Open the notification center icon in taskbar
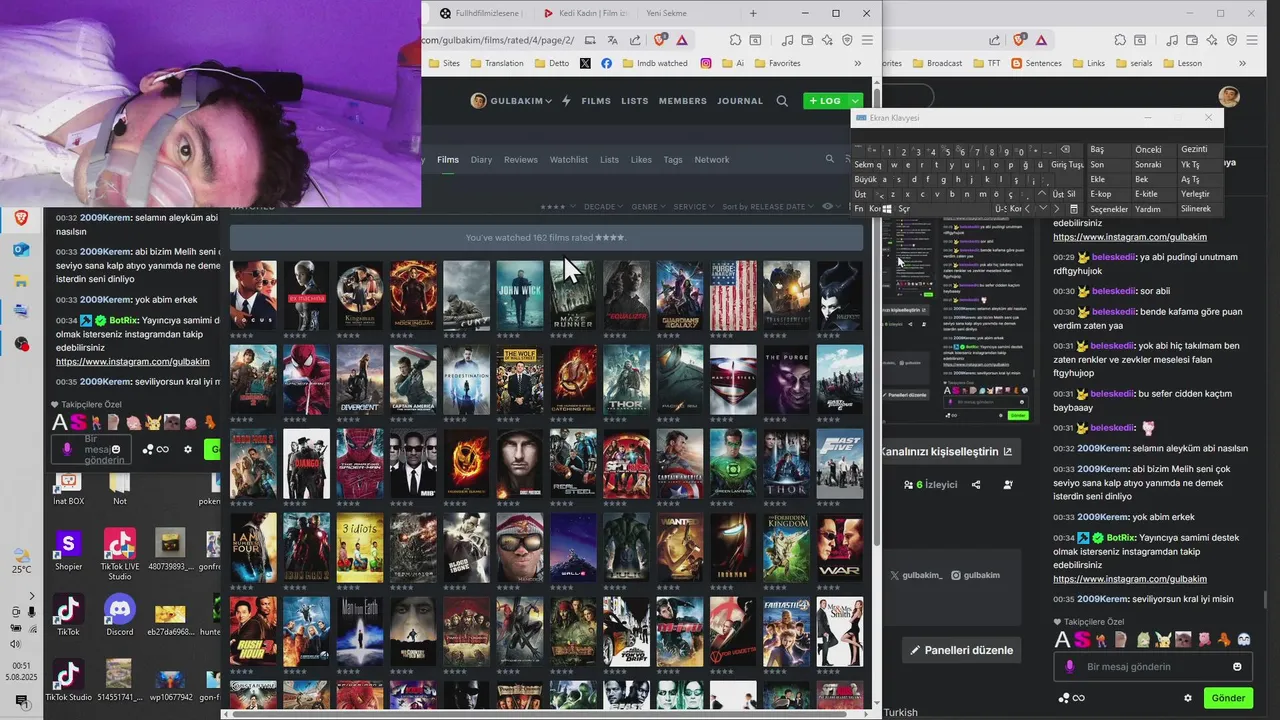1280x720 pixels. [21, 701]
